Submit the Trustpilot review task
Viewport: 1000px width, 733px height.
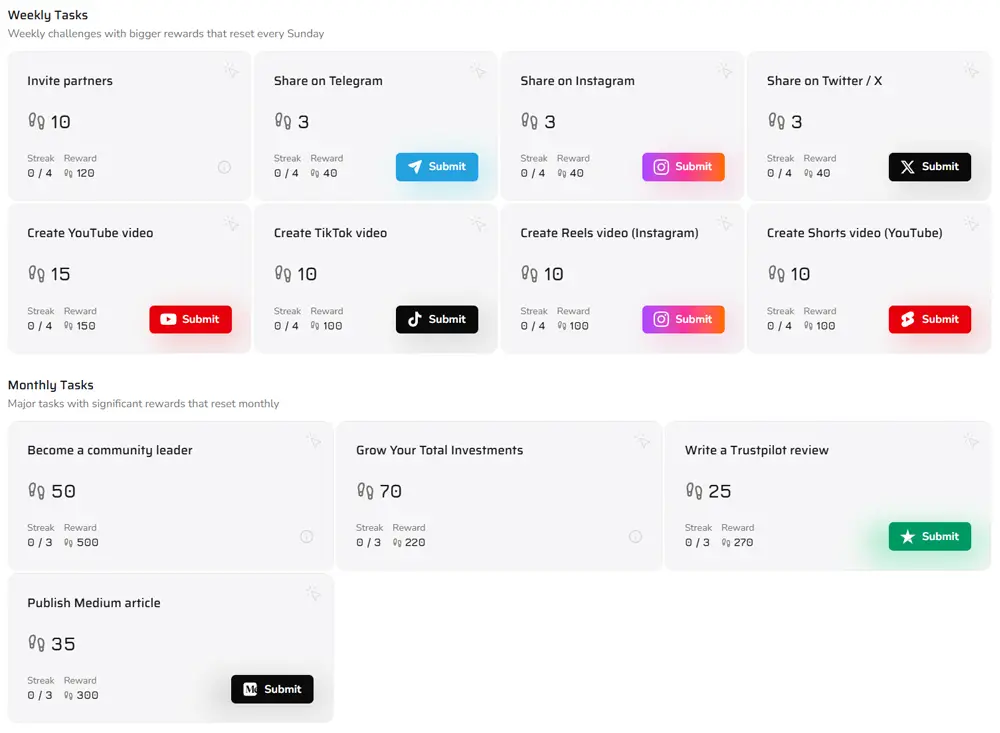click(930, 537)
